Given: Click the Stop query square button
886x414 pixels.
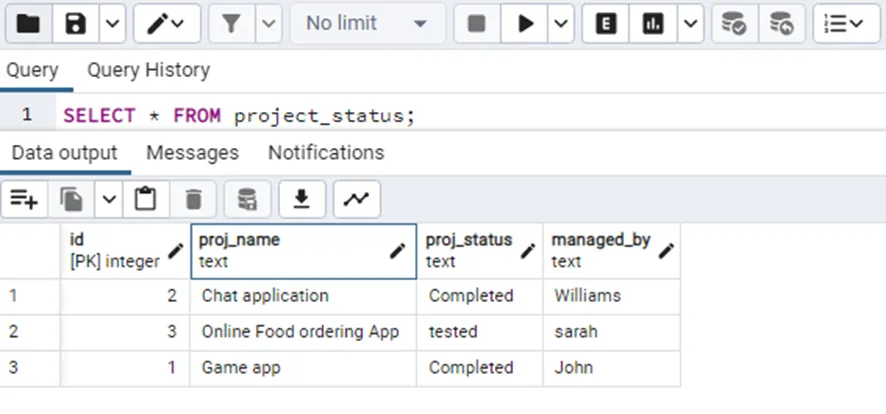Looking at the screenshot, I should click(477, 24).
